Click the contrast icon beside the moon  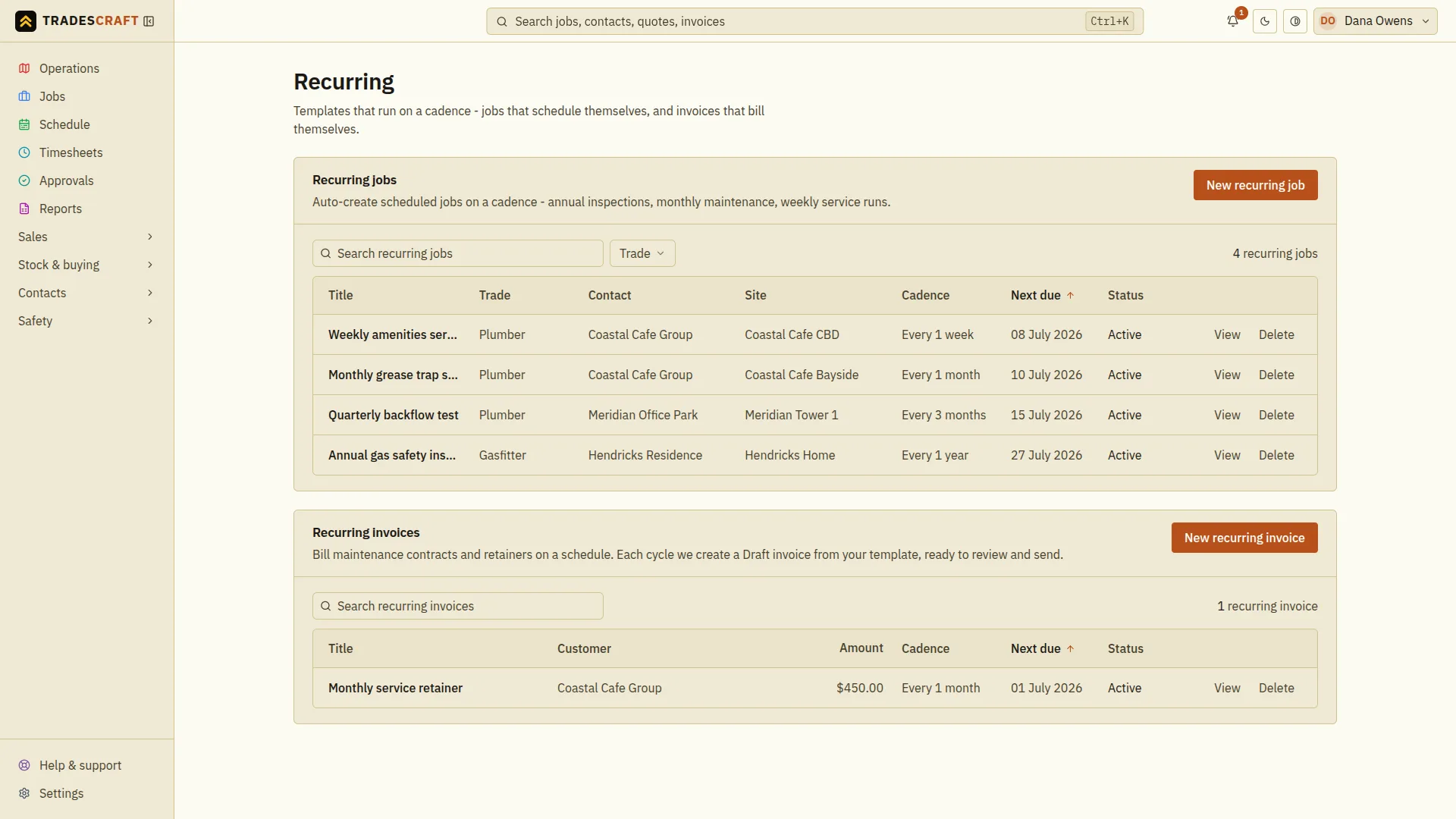coord(1295,21)
